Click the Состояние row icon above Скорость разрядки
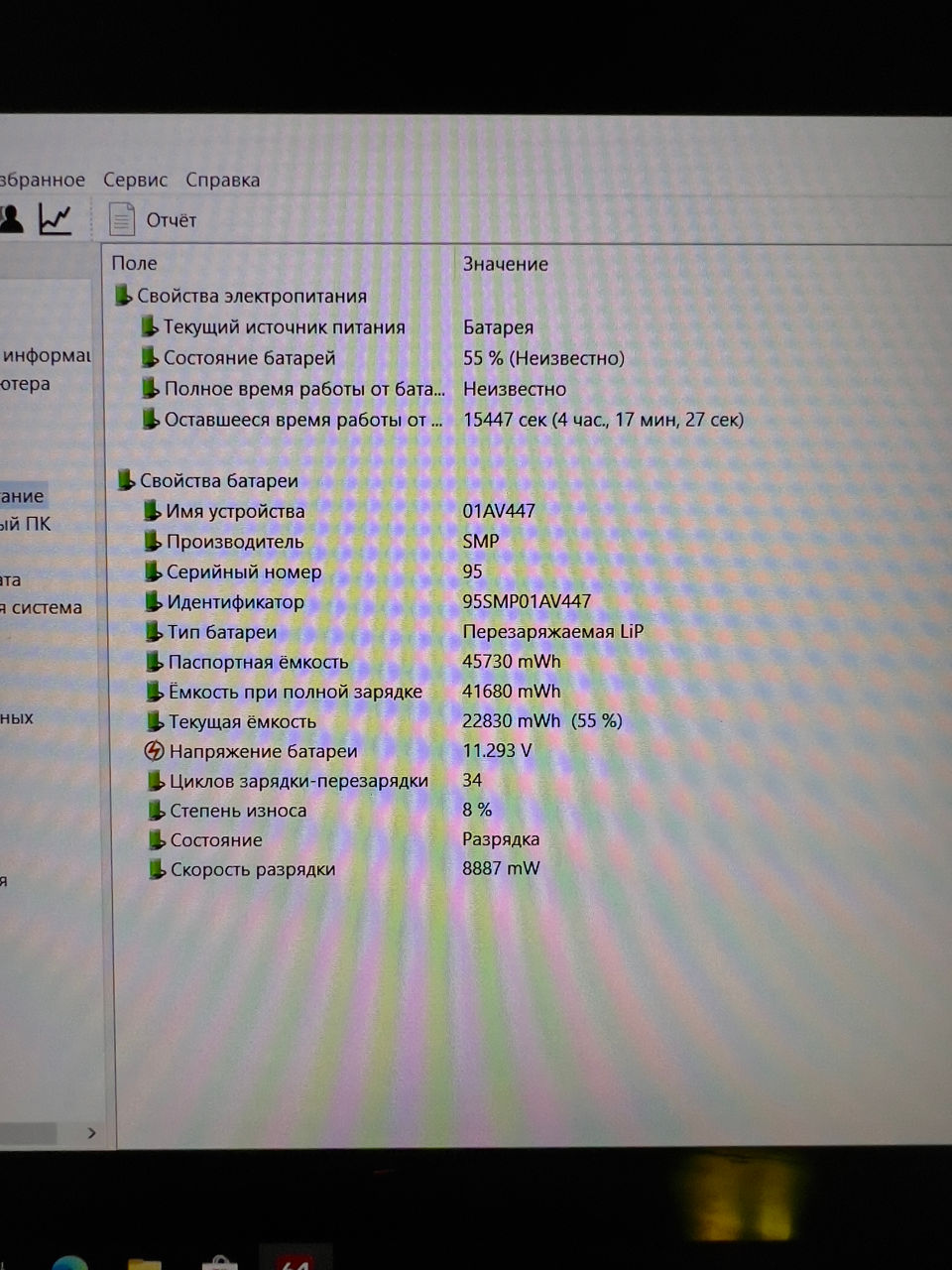This screenshot has width=952, height=1270. 156,839
